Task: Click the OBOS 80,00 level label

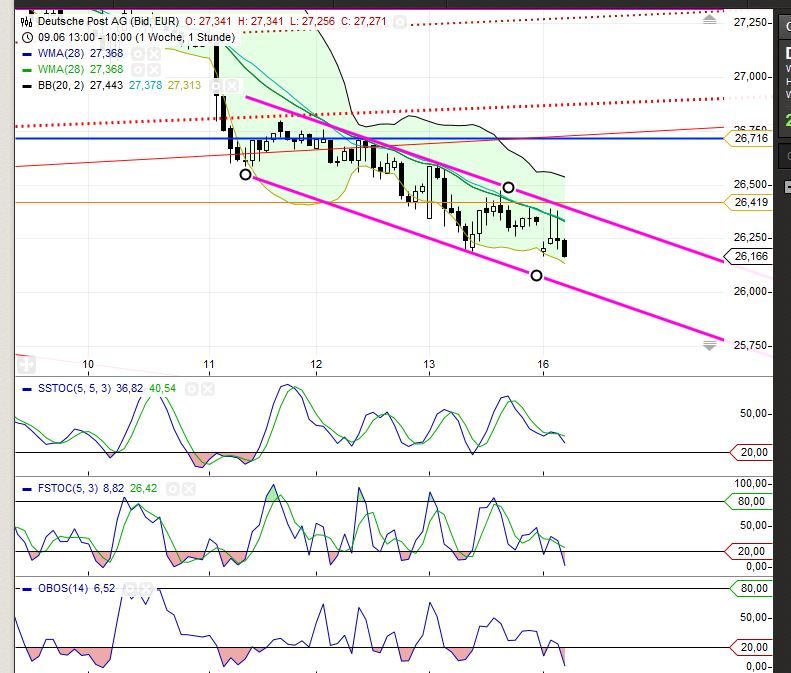Action: click(x=751, y=588)
